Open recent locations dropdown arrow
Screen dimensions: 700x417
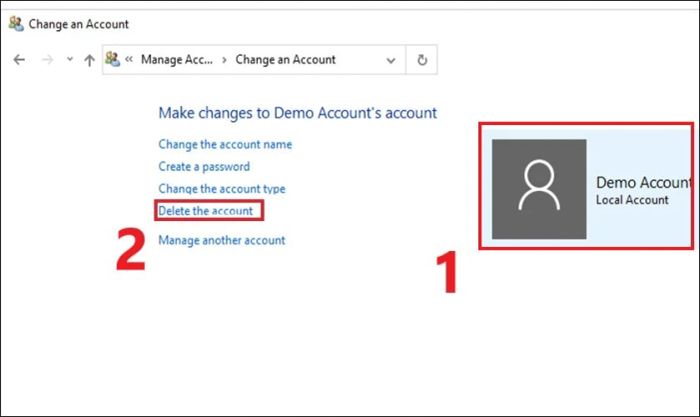coord(70,59)
